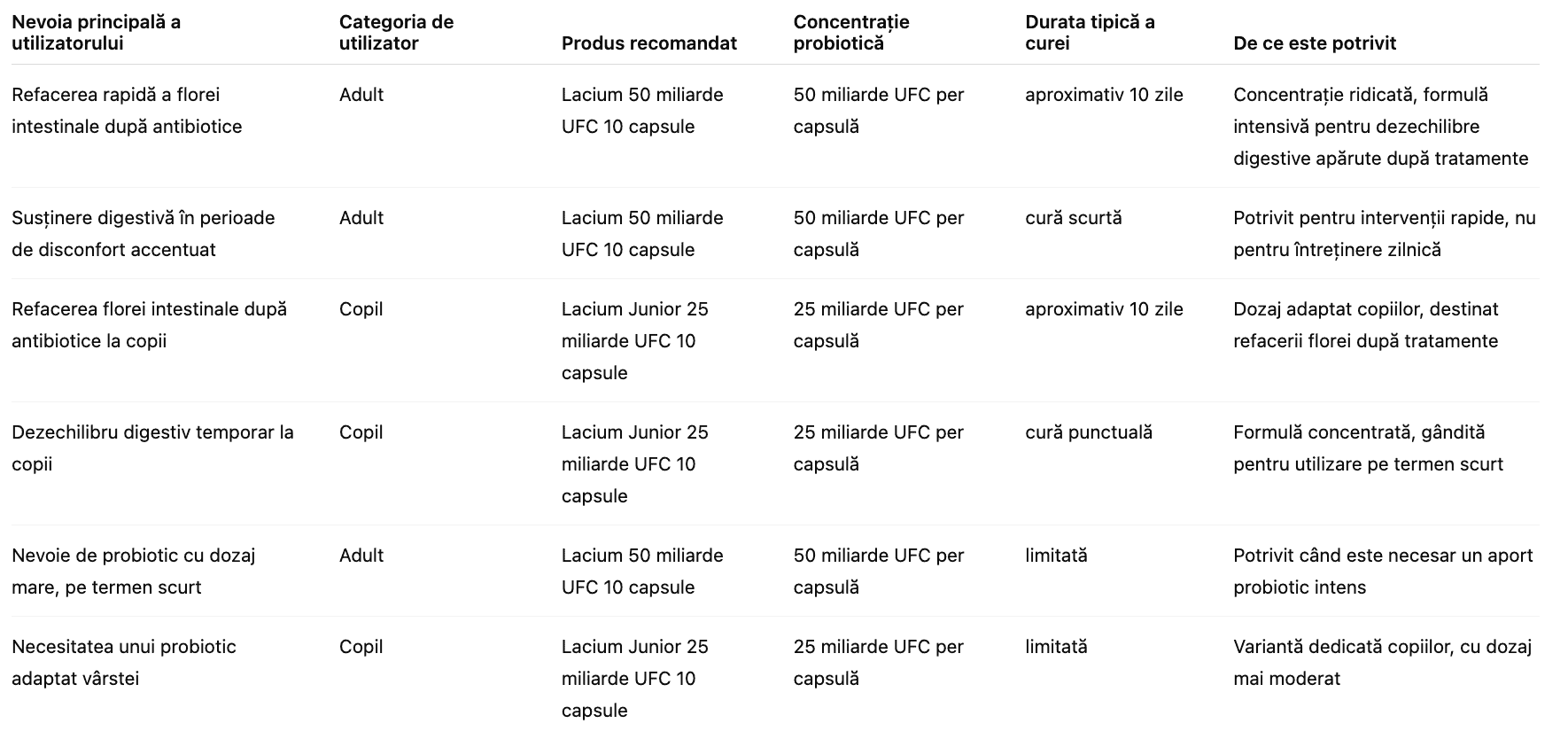
Task: Click 'Dezechilibru digestiv temporar la copii' cell
Action: tap(152, 448)
